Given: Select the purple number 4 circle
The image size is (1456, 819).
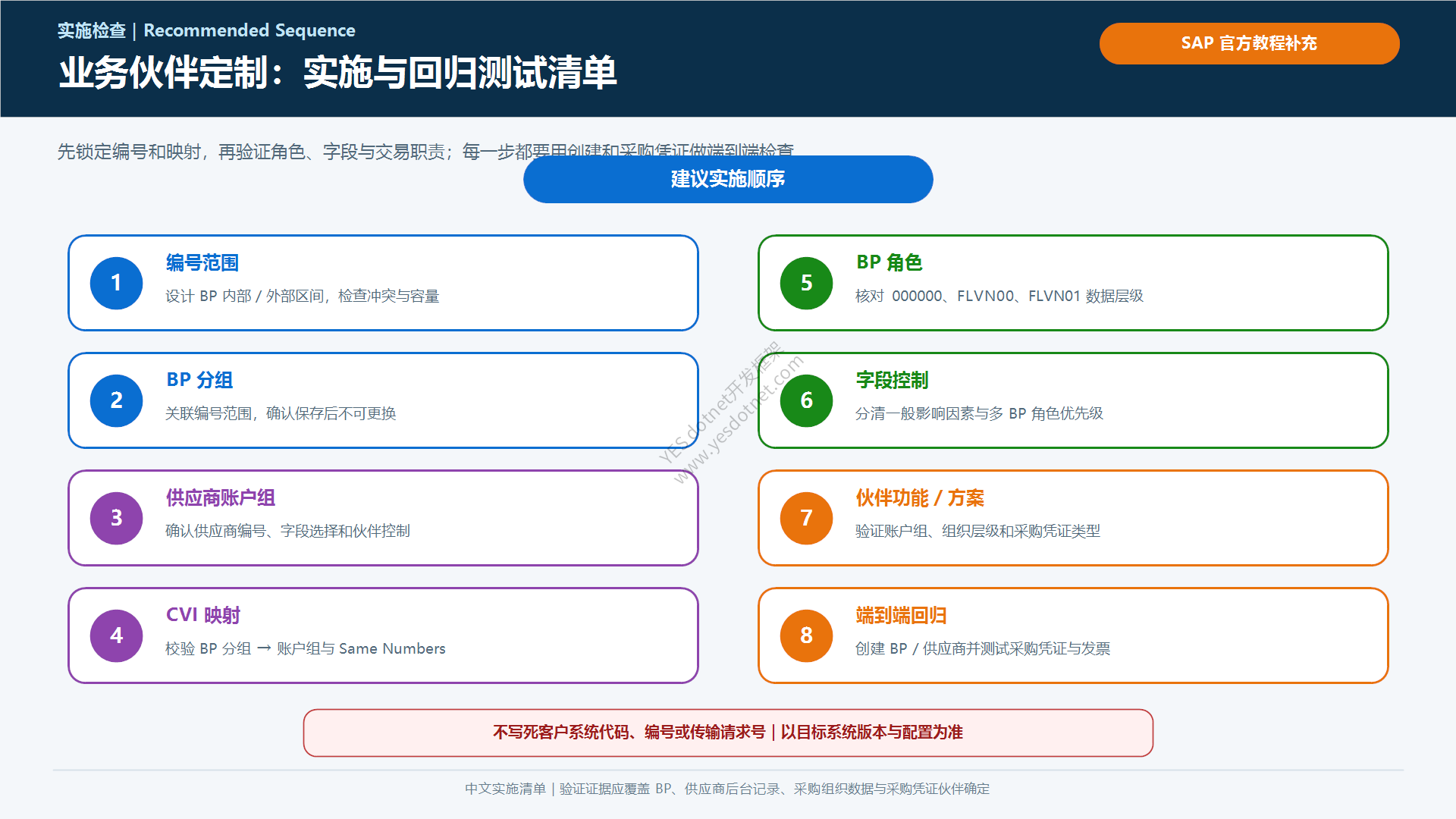Looking at the screenshot, I should pyautogui.click(x=116, y=635).
